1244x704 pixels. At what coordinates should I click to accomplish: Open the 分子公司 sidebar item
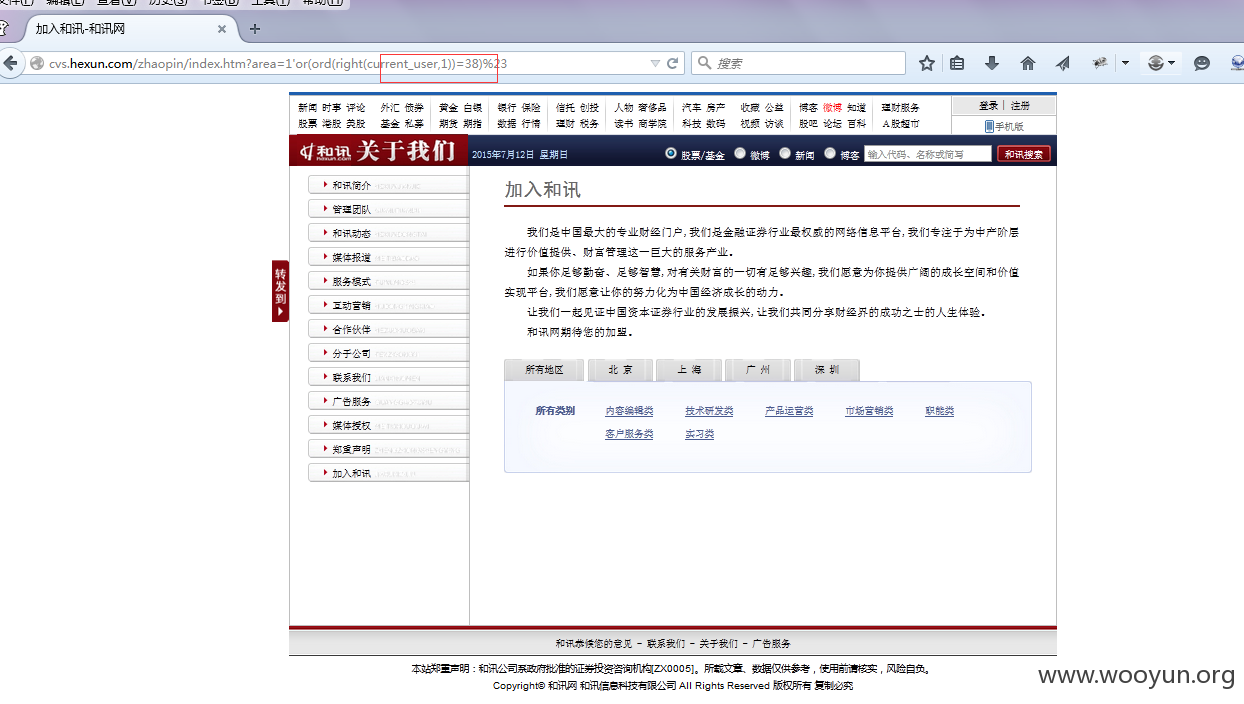coord(389,353)
